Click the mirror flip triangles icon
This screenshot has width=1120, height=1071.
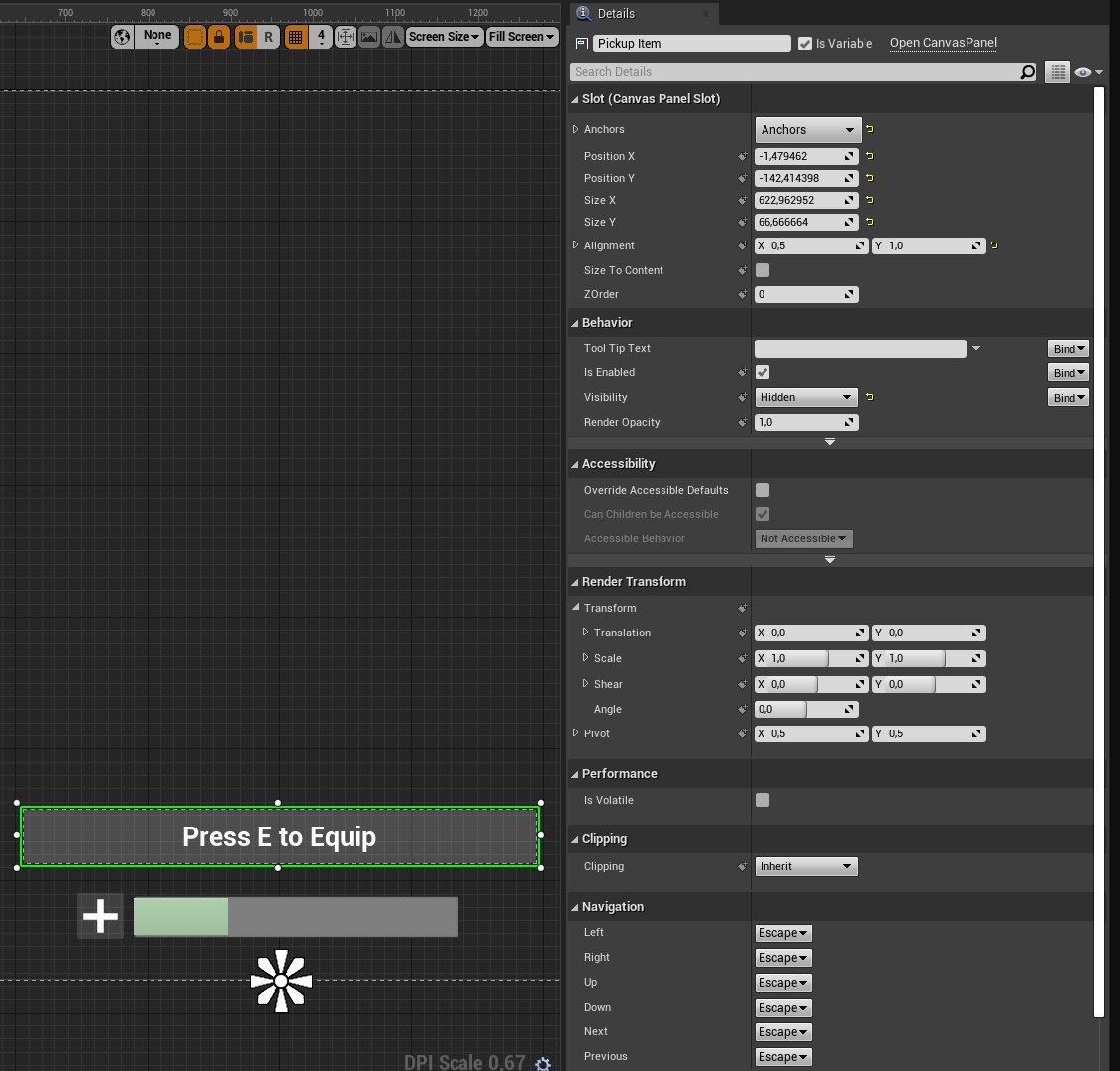(393, 37)
